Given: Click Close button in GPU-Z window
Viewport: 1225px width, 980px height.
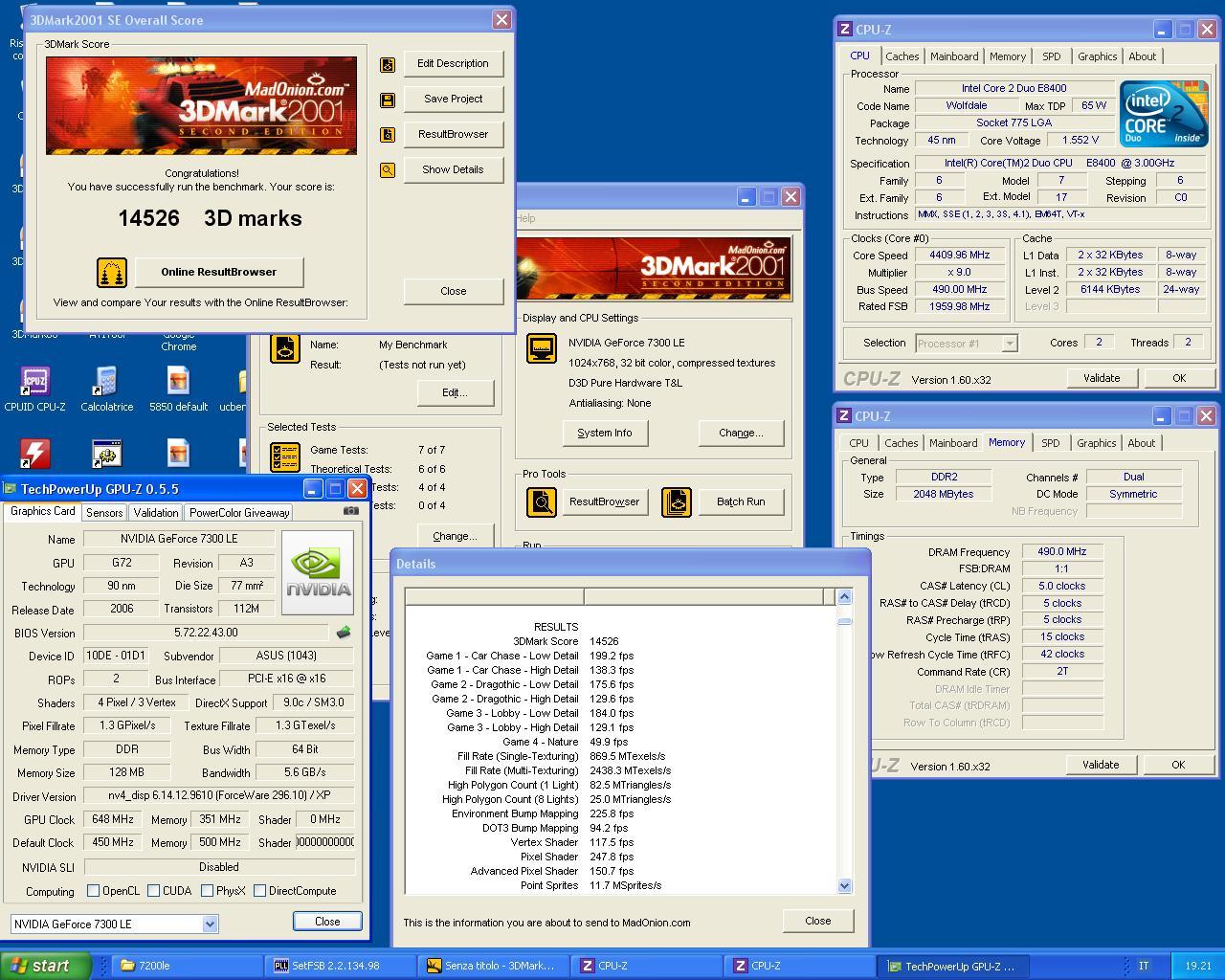Looking at the screenshot, I should click(327, 922).
